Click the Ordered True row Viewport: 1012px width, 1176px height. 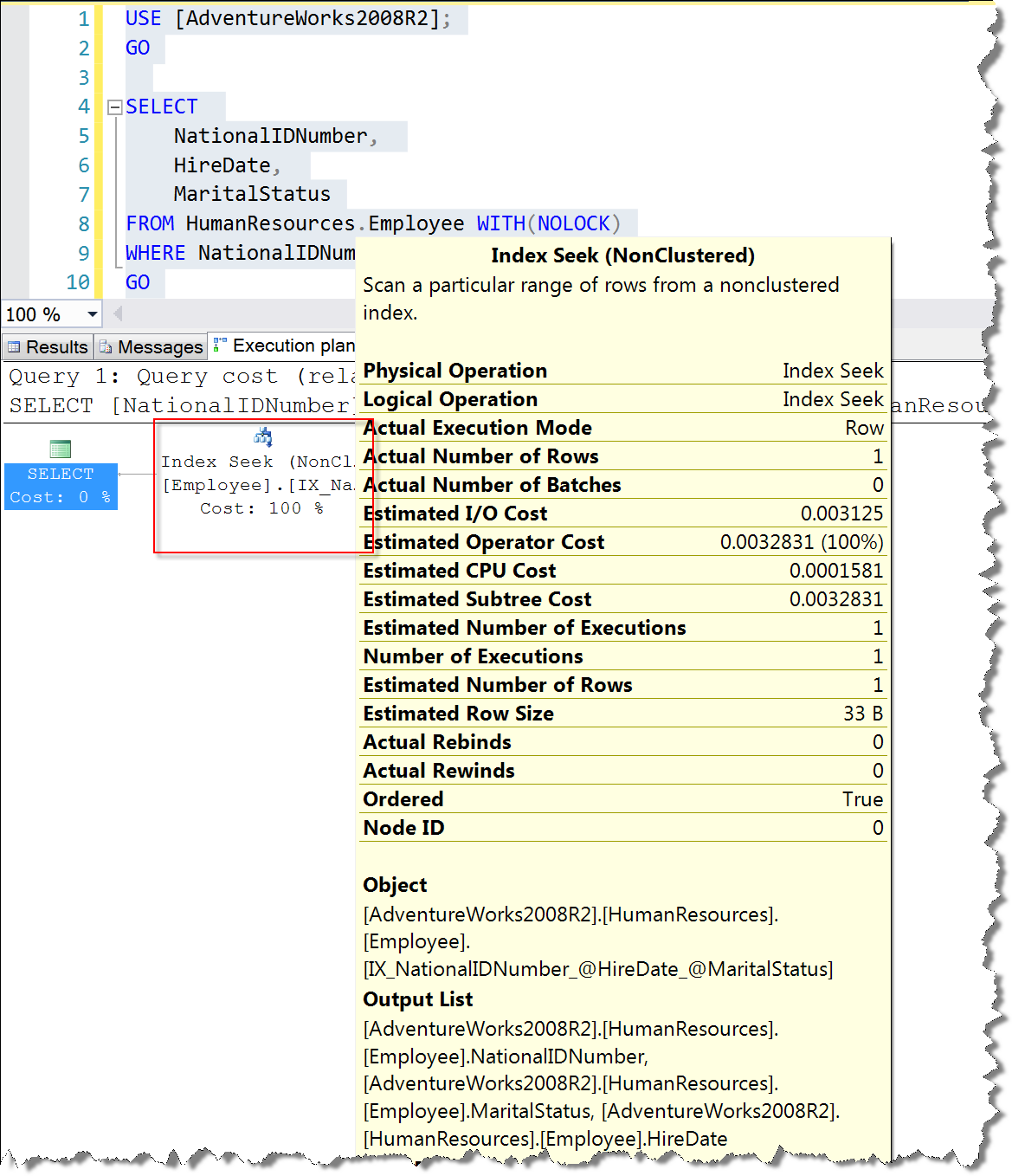[623, 799]
